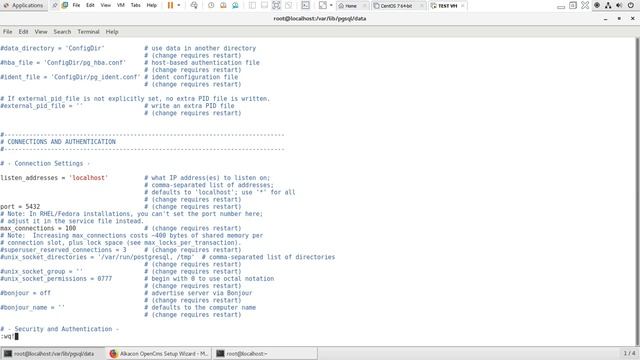Enter full screen mode icon
Viewport: 640px width, 360px height.
pos(276,5)
